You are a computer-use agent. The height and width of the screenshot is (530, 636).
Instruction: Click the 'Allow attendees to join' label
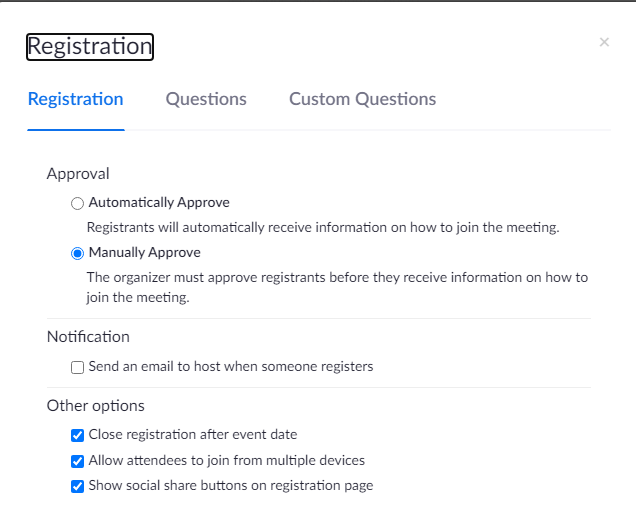pos(227,461)
